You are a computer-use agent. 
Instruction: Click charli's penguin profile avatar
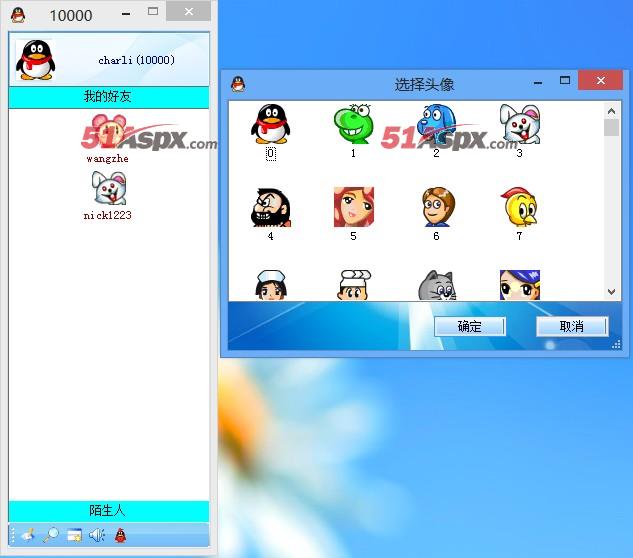[x=36, y=60]
